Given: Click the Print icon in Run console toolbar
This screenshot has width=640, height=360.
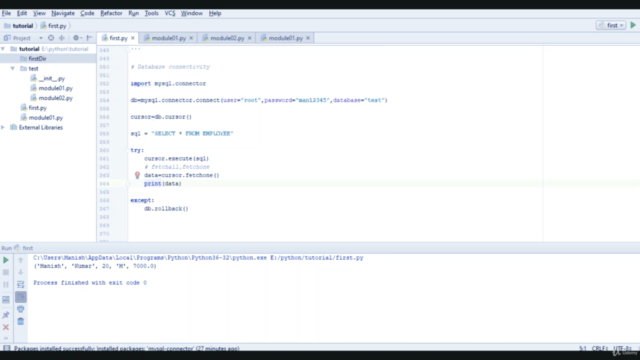Looking at the screenshot, I should [x=20, y=309].
